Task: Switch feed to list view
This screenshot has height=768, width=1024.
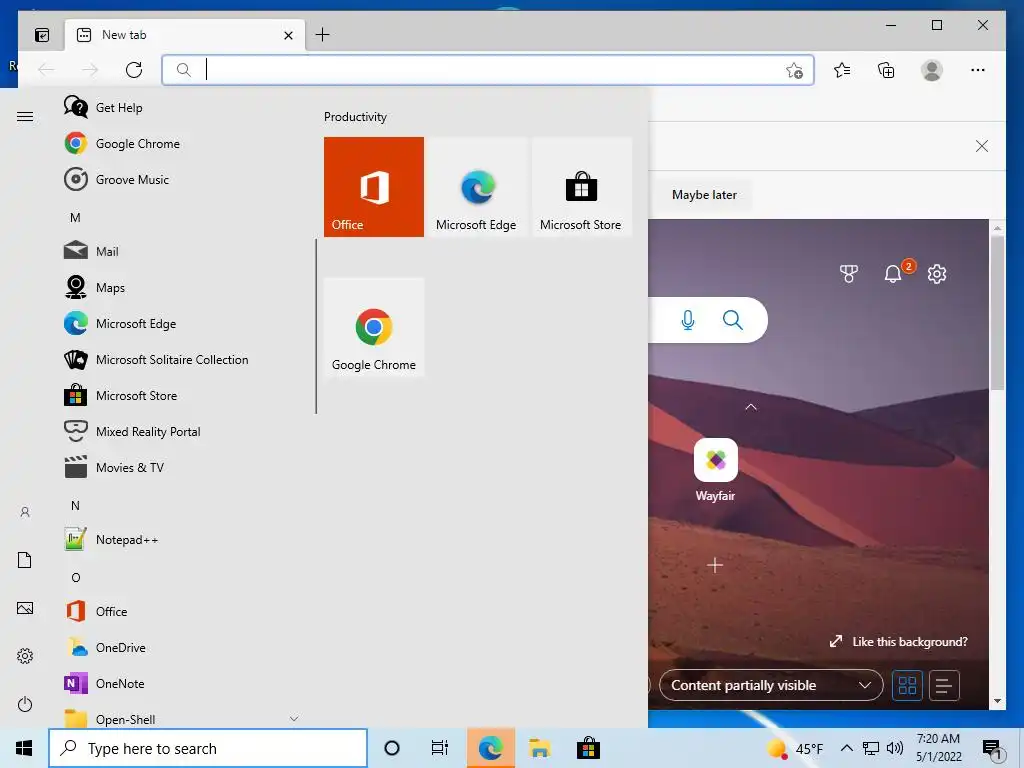Action: pos(944,686)
